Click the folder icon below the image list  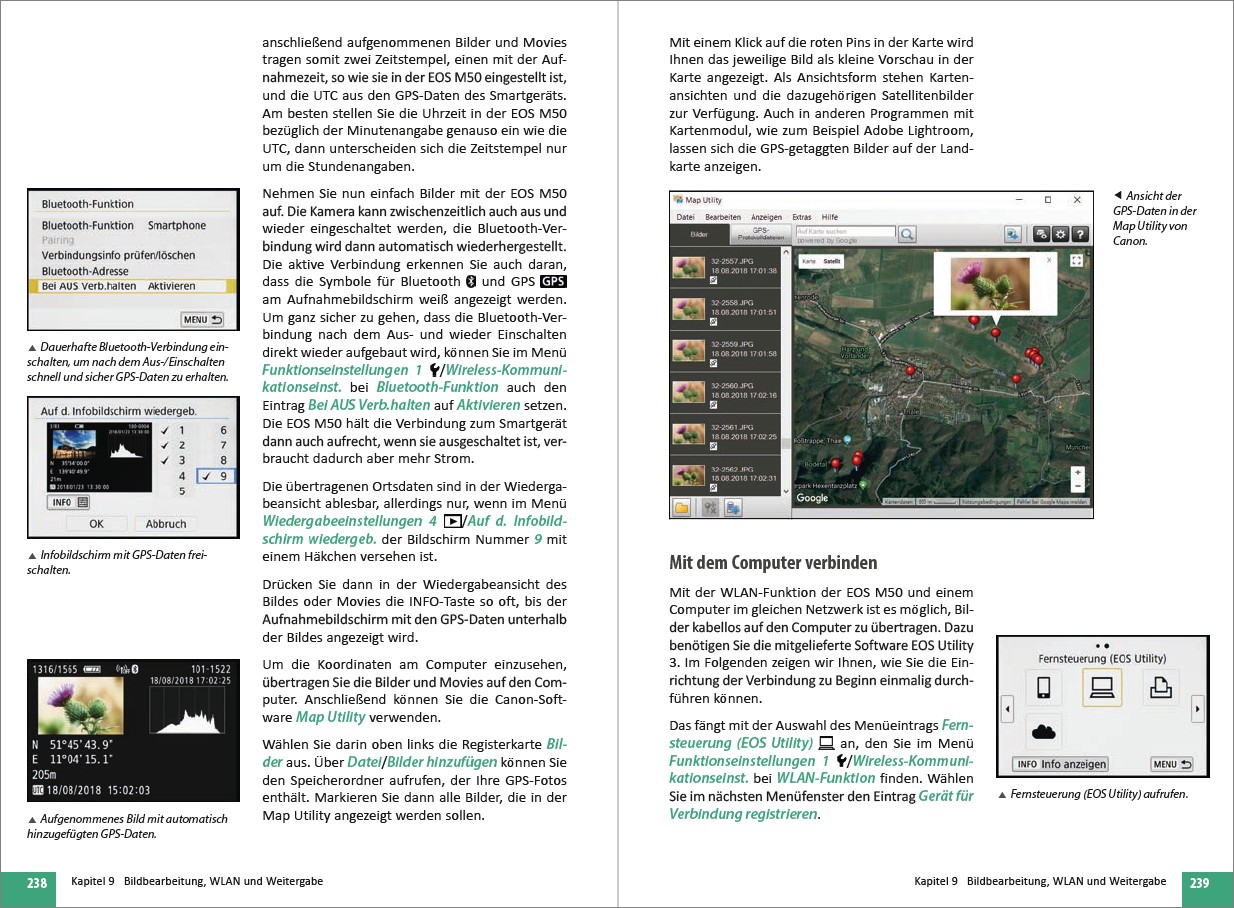(x=681, y=508)
